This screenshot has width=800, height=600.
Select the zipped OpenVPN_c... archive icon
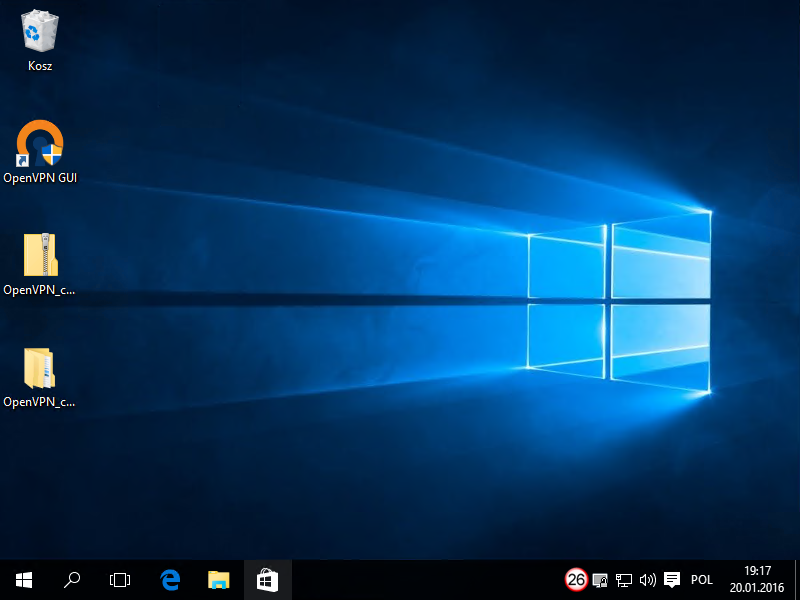pos(40,255)
